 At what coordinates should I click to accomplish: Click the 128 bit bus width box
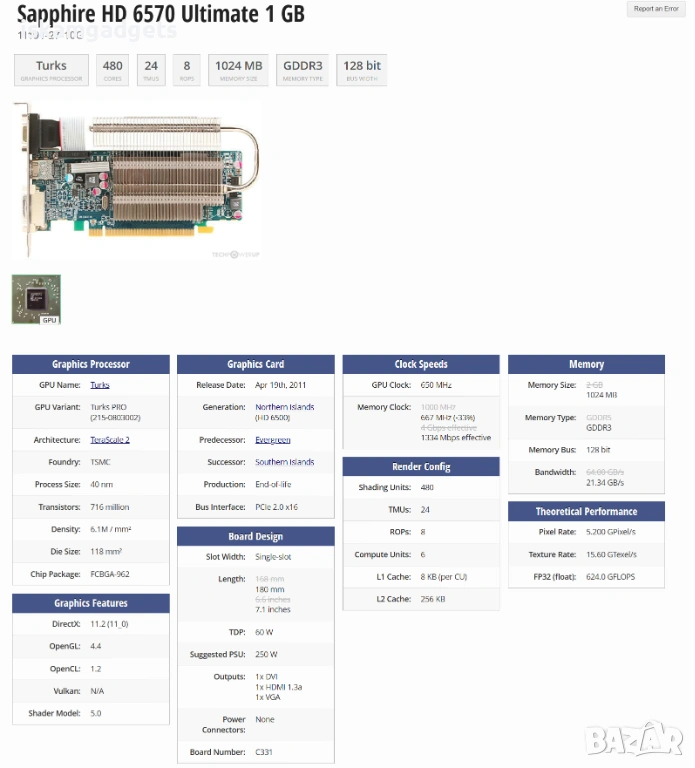tap(360, 70)
